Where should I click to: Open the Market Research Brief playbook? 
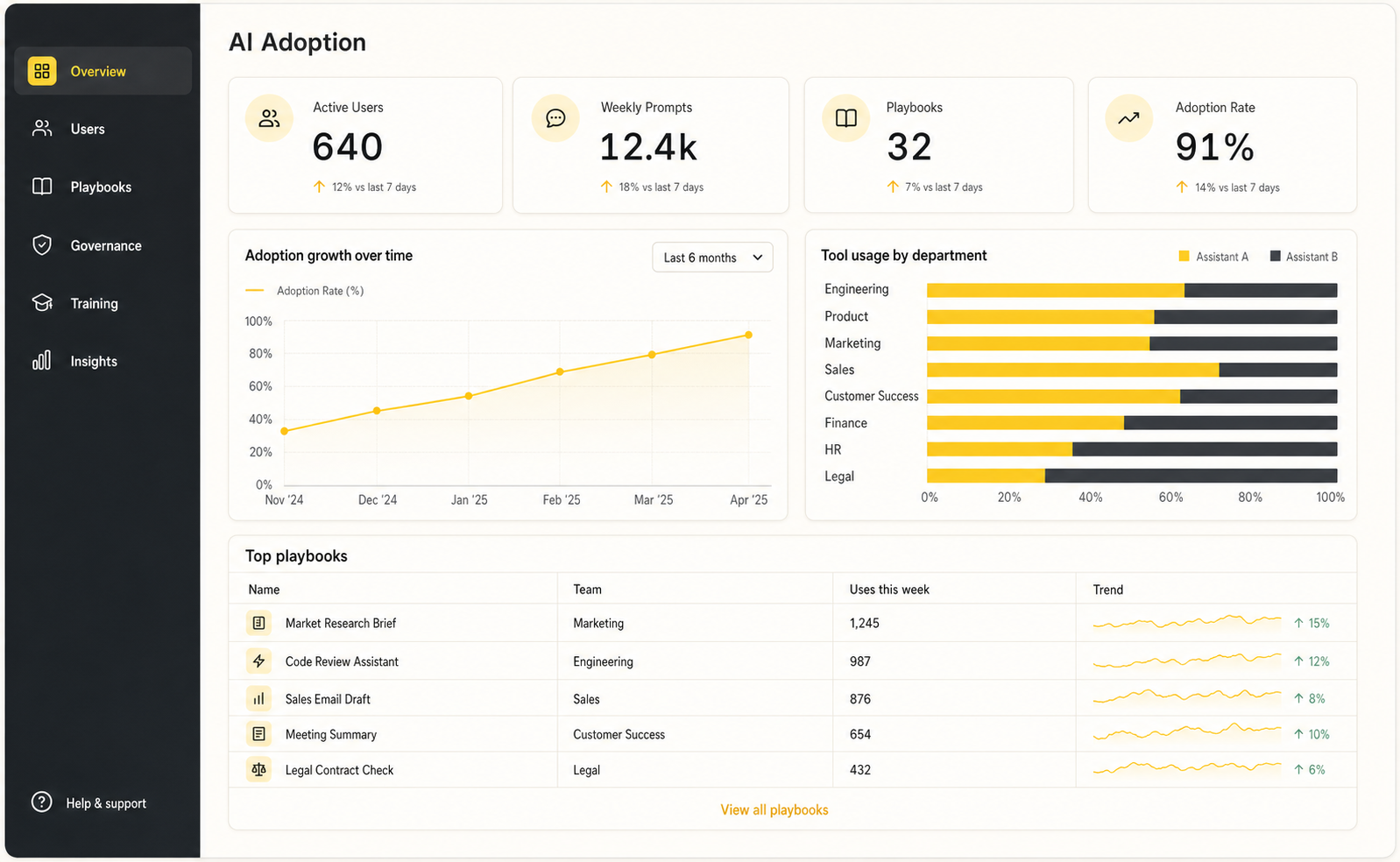[x=341, y=623]
